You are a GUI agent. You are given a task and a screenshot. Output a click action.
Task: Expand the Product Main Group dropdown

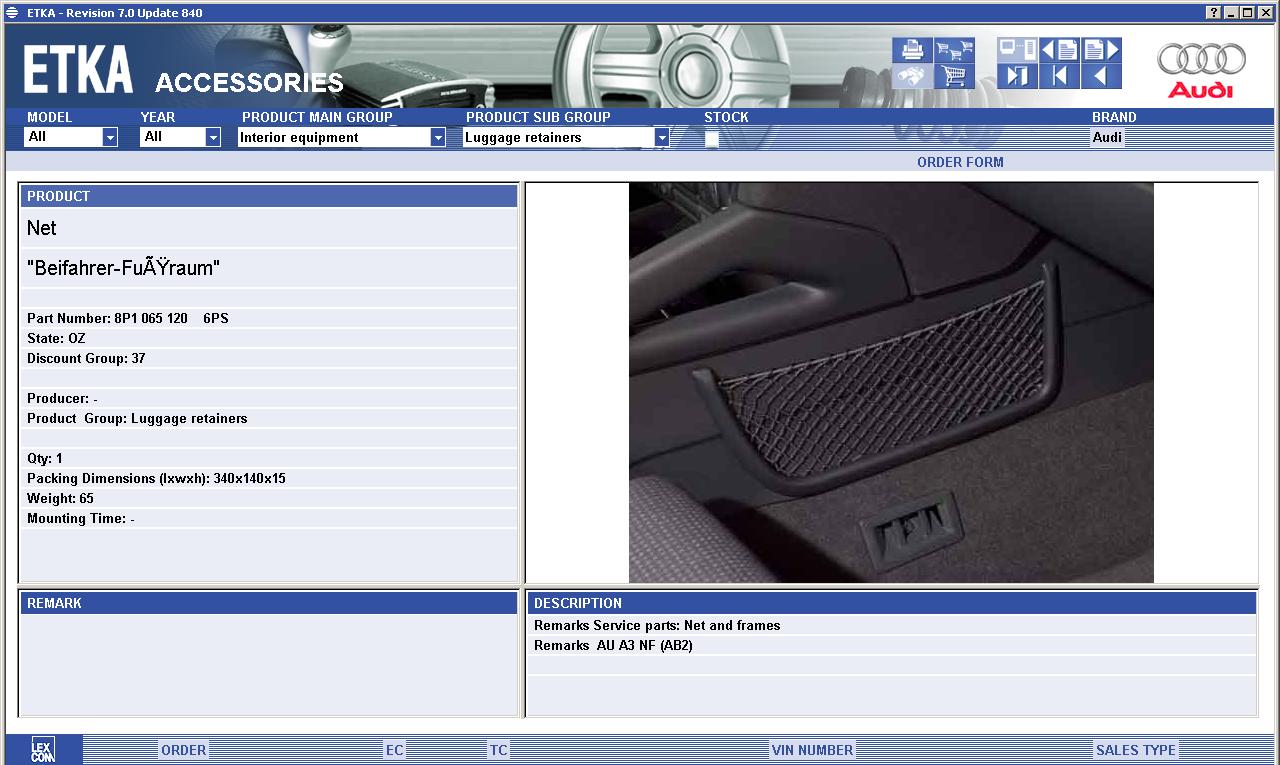tap(438, 138)
